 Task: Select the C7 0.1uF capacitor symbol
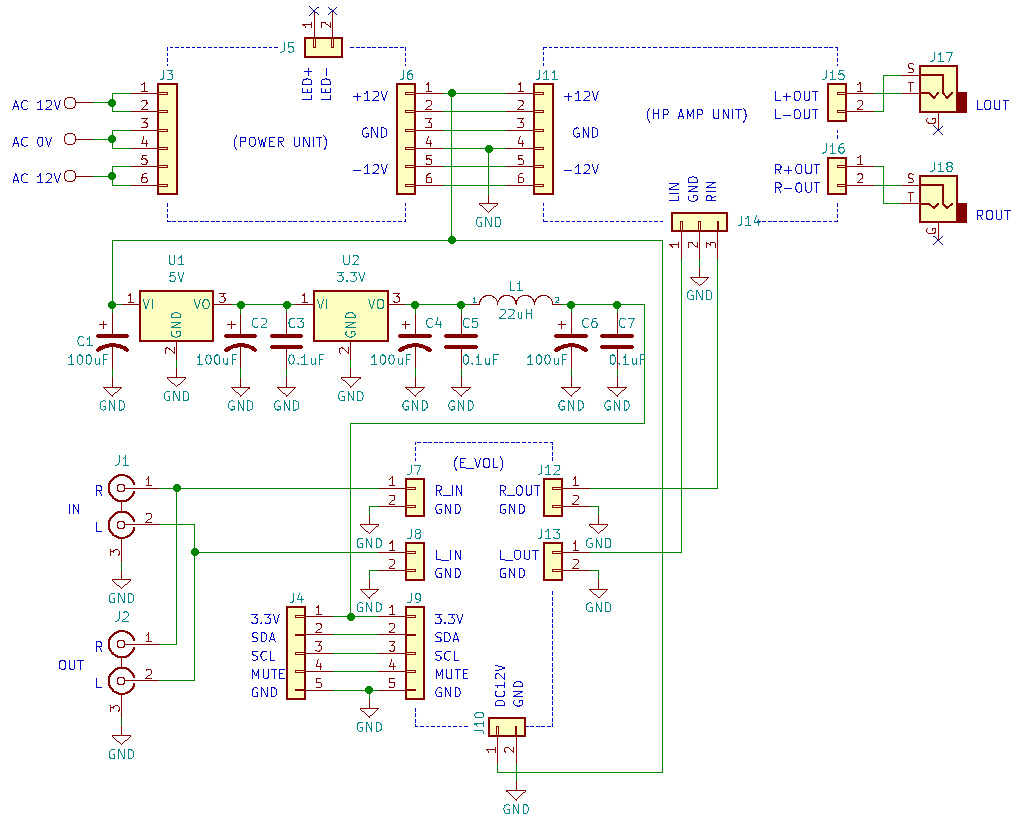[x=618, y=341]
